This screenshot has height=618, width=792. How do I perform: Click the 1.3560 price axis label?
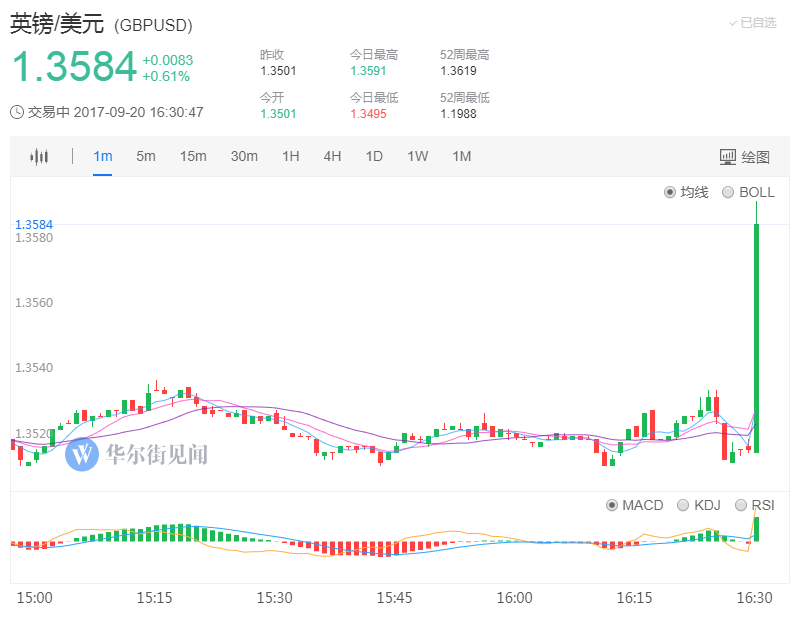coord(34,303)
